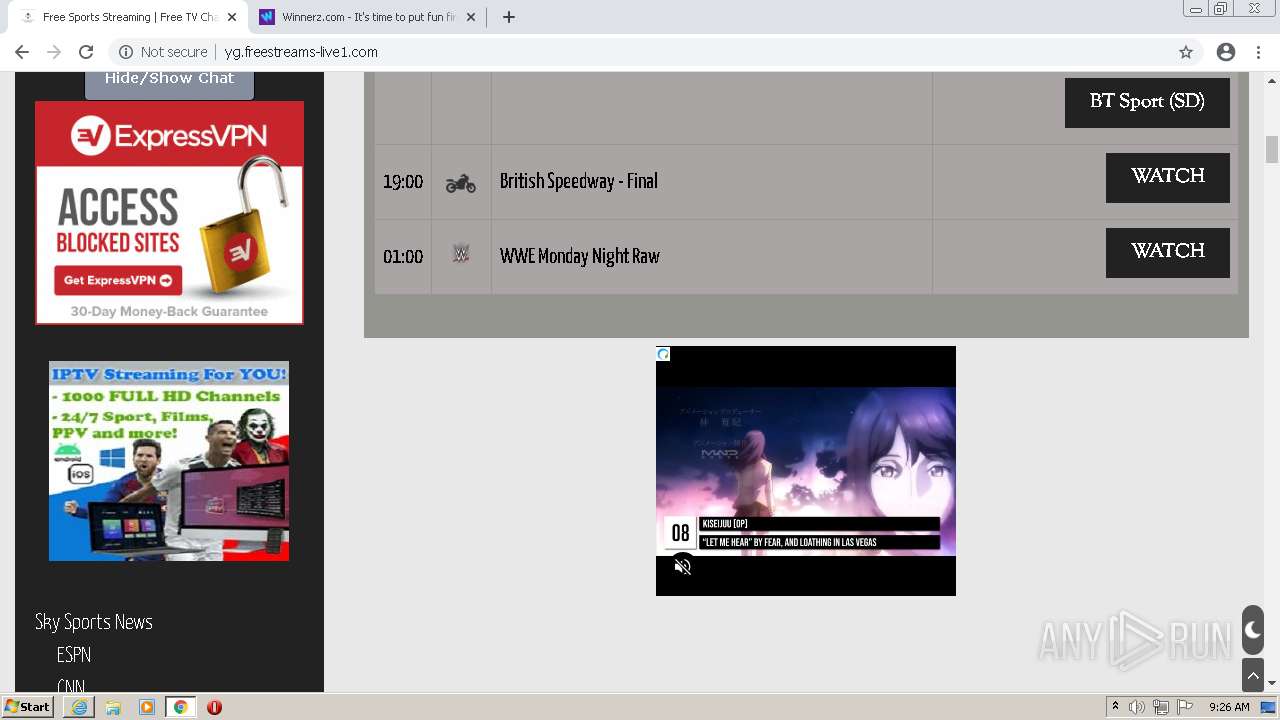The height and width of the screenshot is (720, 1280).
Task: Open the Action Center flag icon
Action: (x=1185, y=707)
